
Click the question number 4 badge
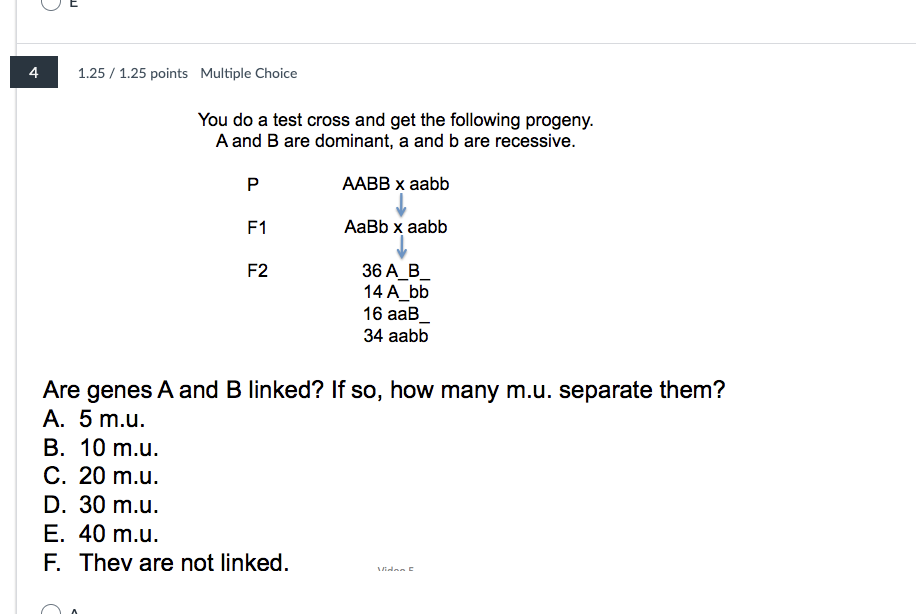pos(34,73)
